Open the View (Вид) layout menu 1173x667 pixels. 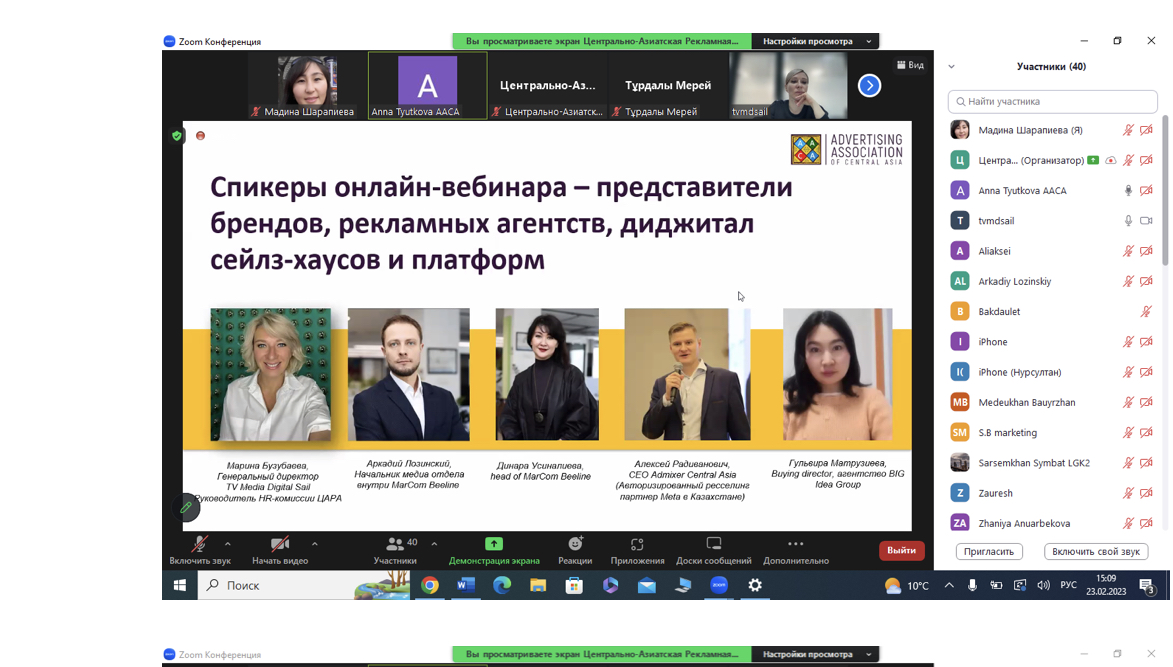(910, 65)
